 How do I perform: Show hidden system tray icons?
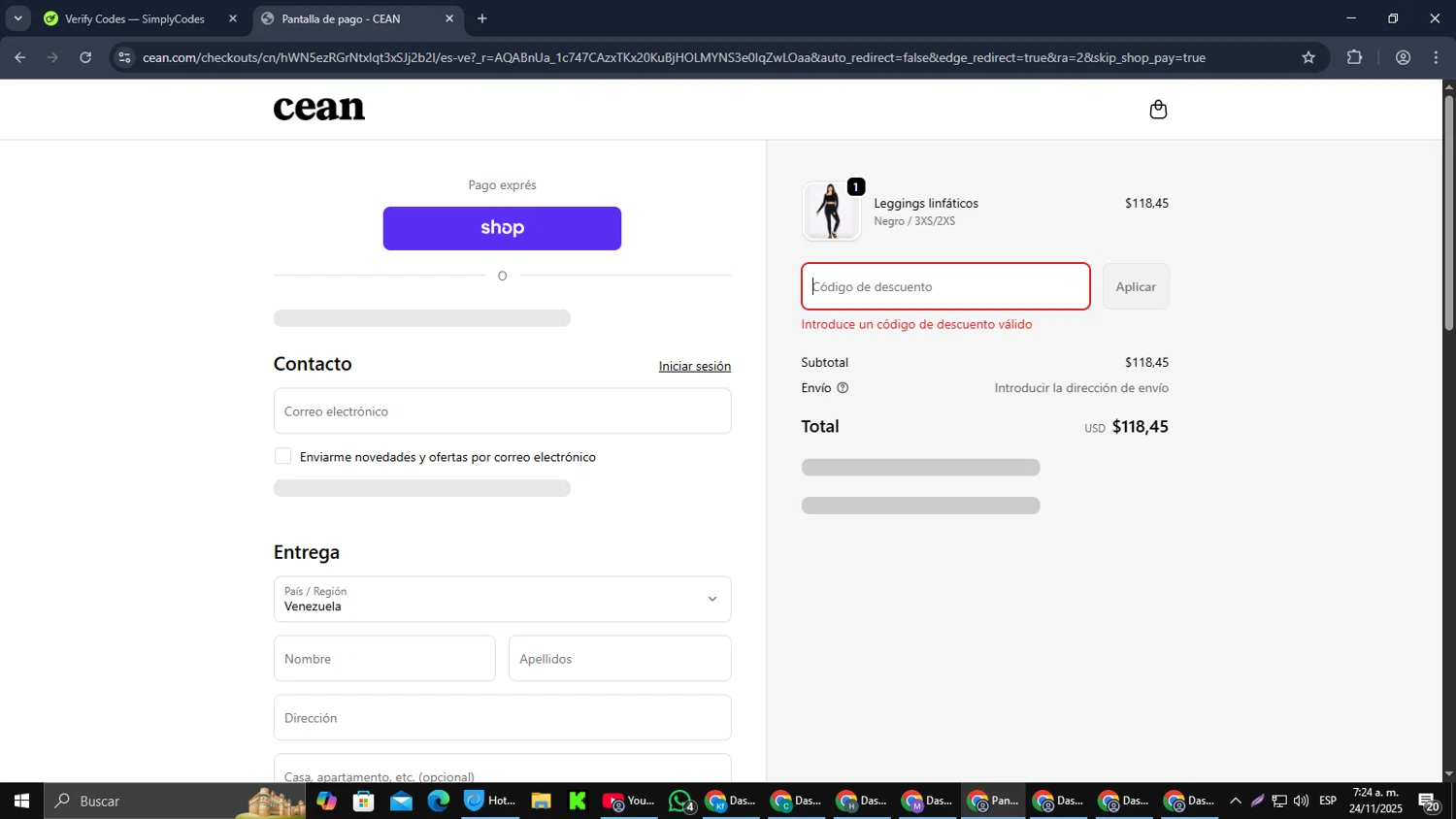[1235, 802]
